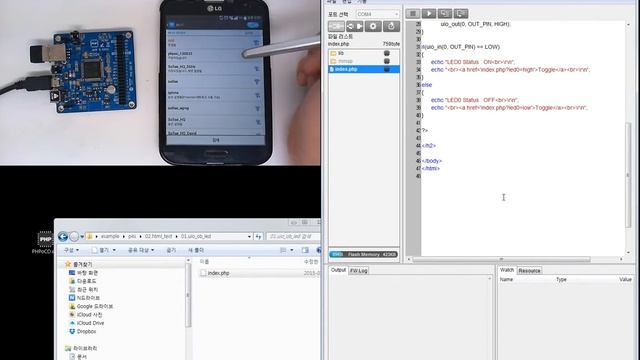Screen dimensions: 640x360
Task: Click the fourth editor toolbar icon at the right
Action: [460, 13]
